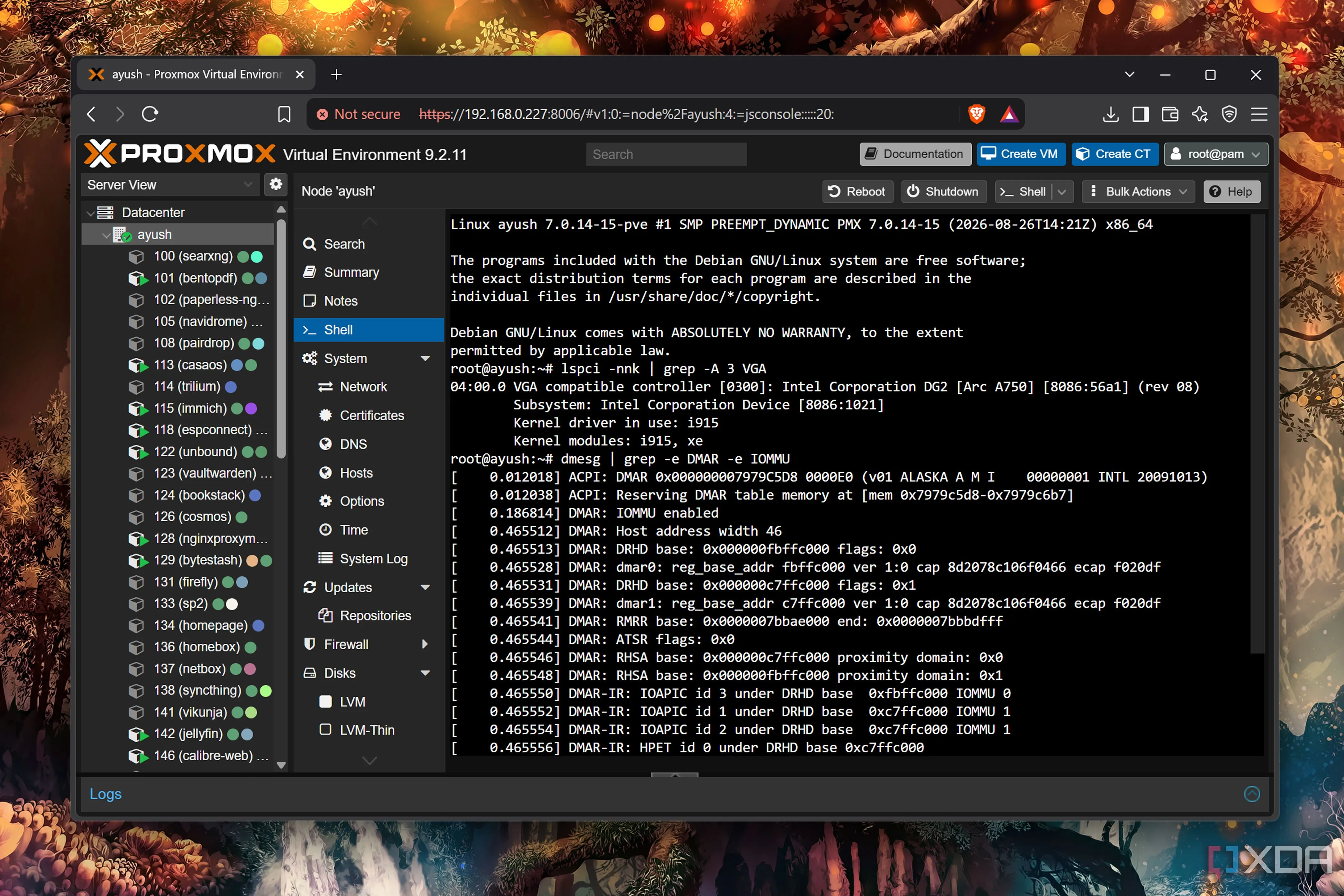Image resolution: width=1344 pixels, height=896 pixels.
Task: Collapse the System menu section
Action: point(425,359)
